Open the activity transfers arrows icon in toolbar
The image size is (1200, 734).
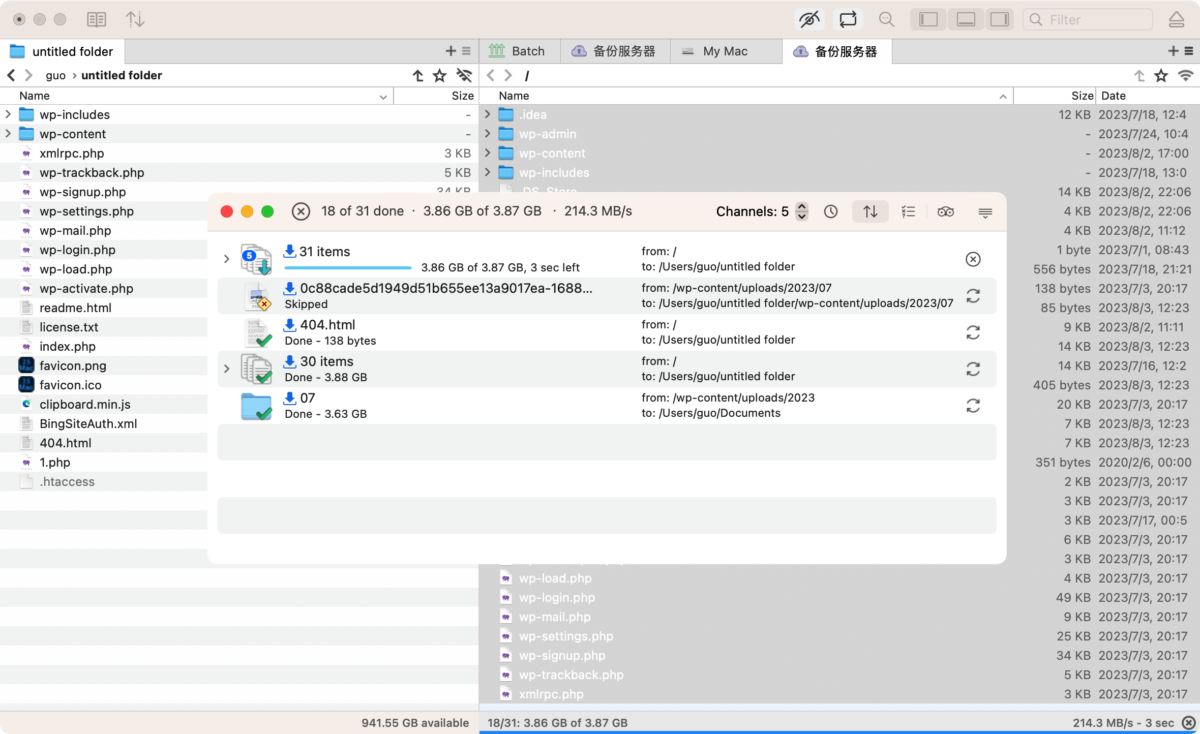(135, 19)
